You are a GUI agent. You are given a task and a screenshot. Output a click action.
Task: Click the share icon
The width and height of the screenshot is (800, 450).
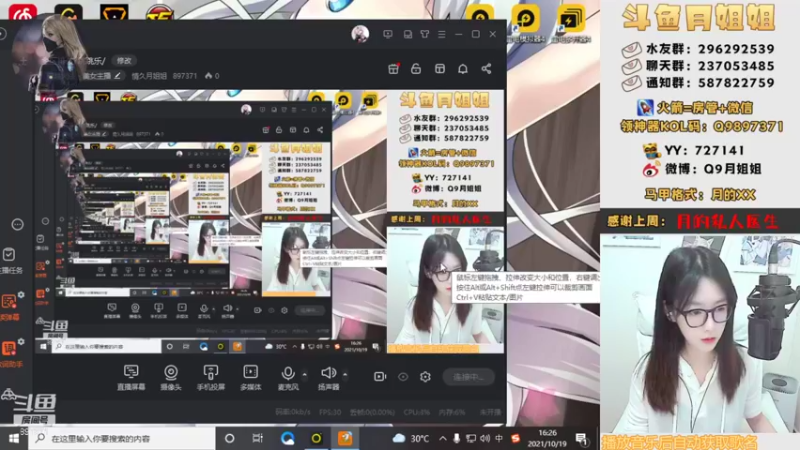pyautogui.click(x=486, y=68)
